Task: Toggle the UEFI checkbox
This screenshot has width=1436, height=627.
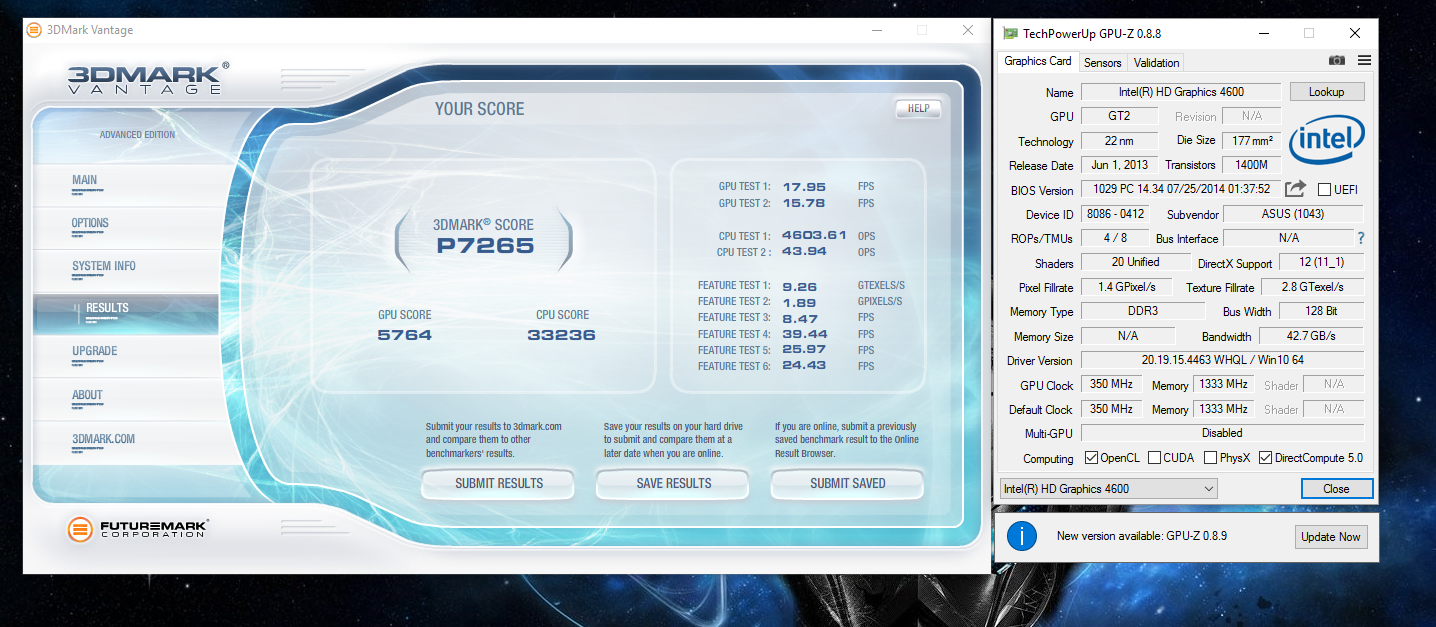Action: [x=1325, y=189]
